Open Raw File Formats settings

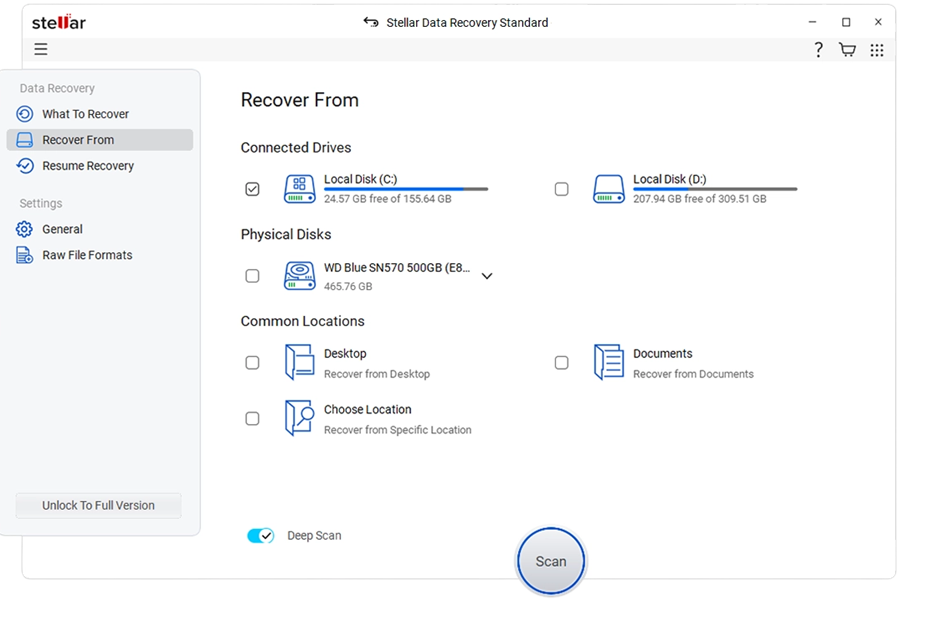(x=87, y=255)
